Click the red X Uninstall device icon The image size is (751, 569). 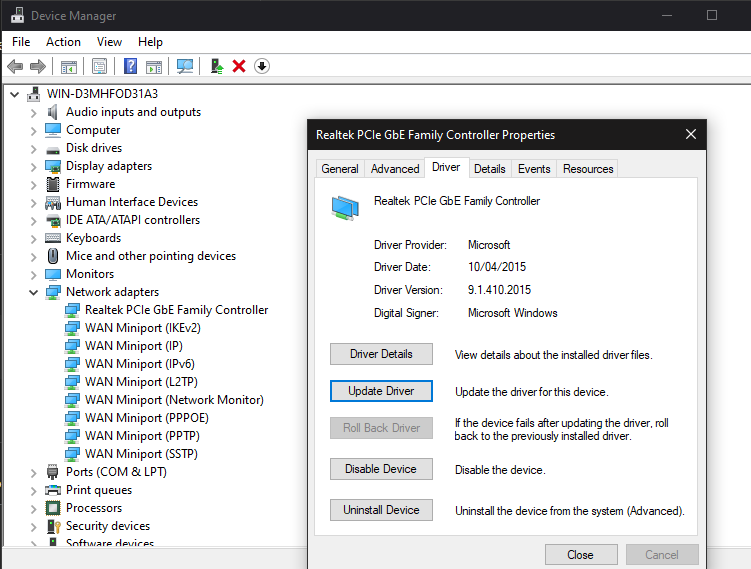pos(239,66)
